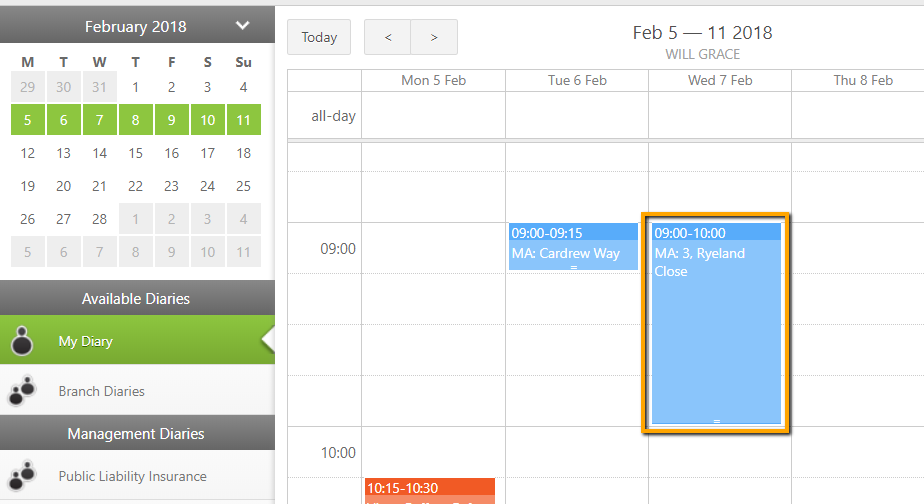The width and height of the screenshot is (924, 504).
Task: Go to next week with the > button
Action: tap(434, 37)
